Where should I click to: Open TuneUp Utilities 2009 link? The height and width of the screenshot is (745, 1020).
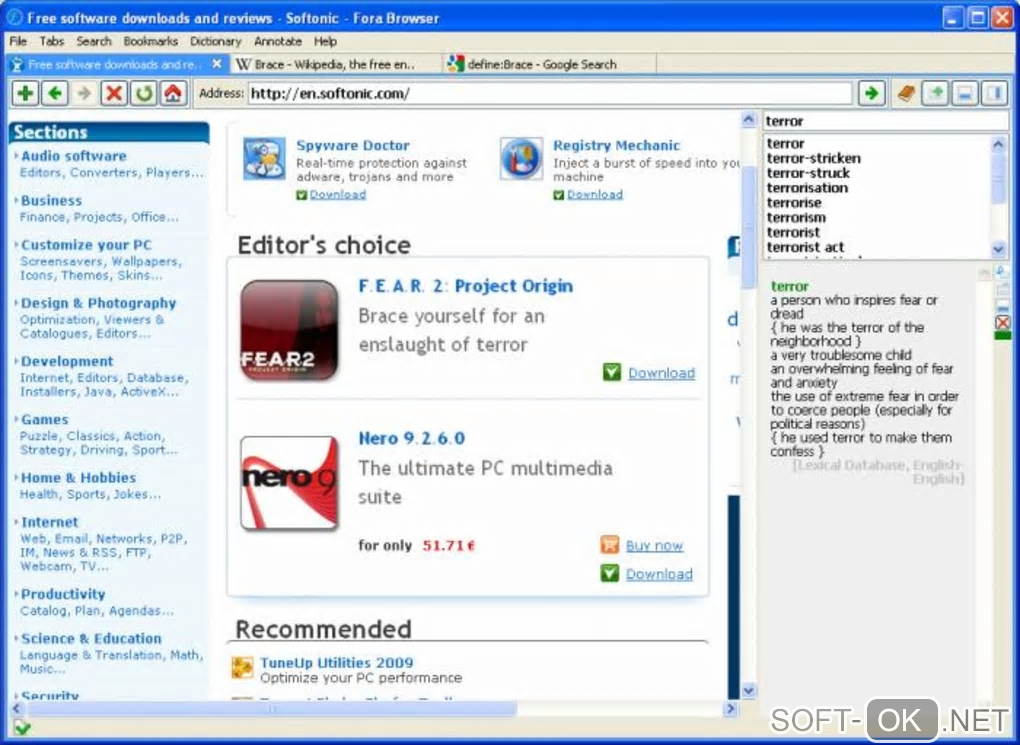[x=336, y=663]
